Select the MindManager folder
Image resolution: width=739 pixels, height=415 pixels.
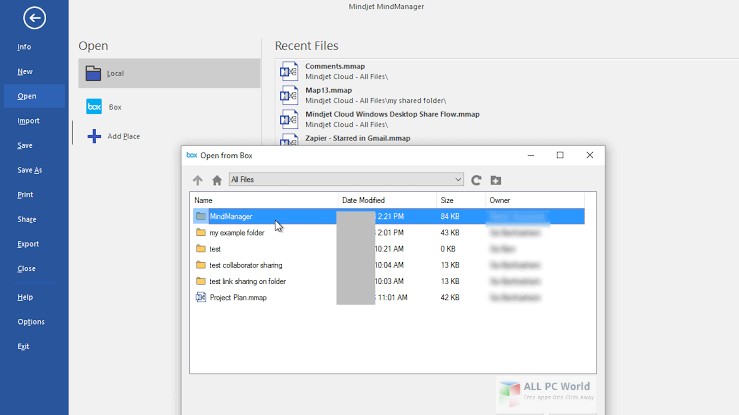click(389, 216)
